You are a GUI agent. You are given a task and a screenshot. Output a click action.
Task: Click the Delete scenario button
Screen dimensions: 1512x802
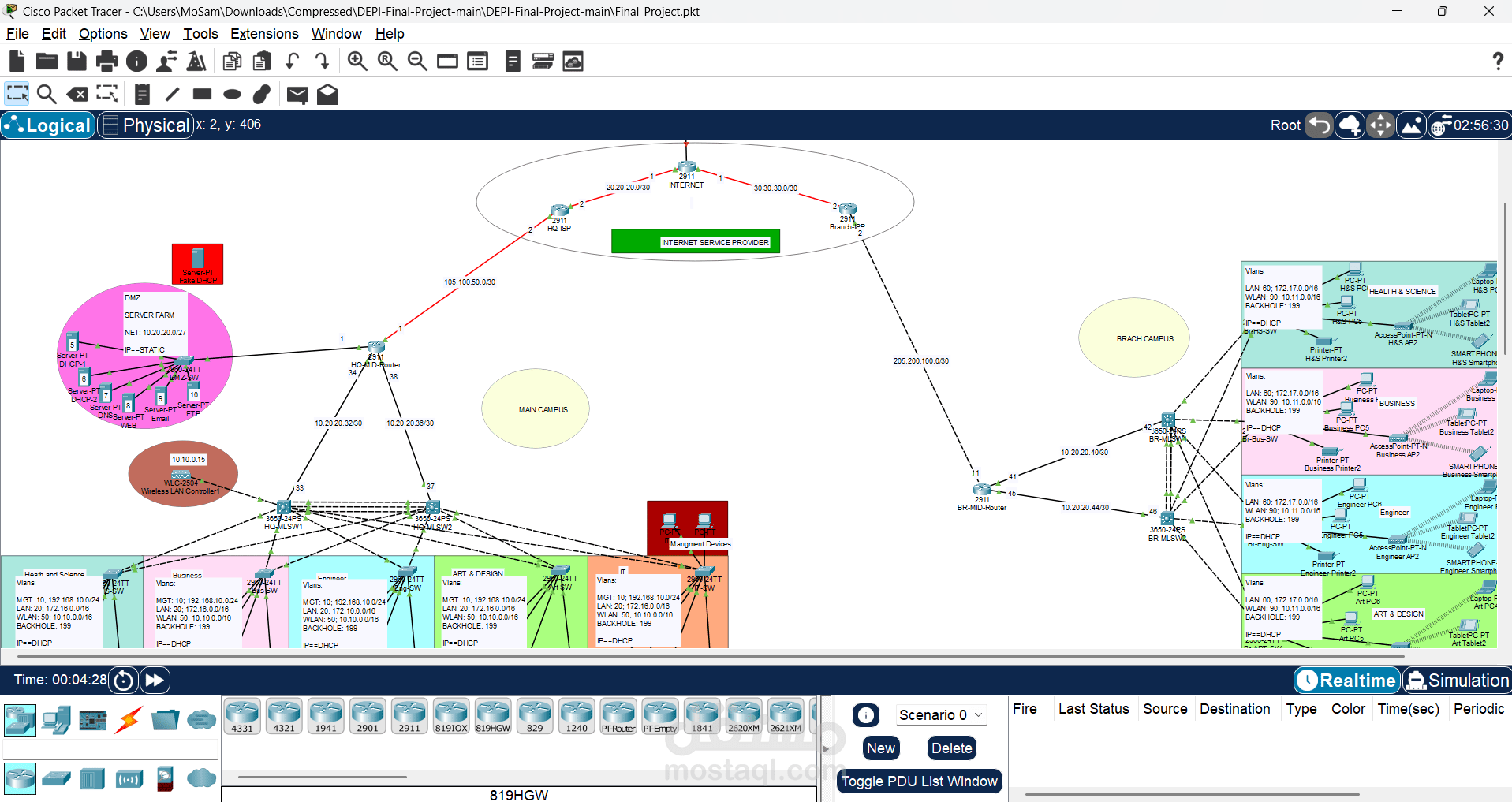click(x=951, y=748)
